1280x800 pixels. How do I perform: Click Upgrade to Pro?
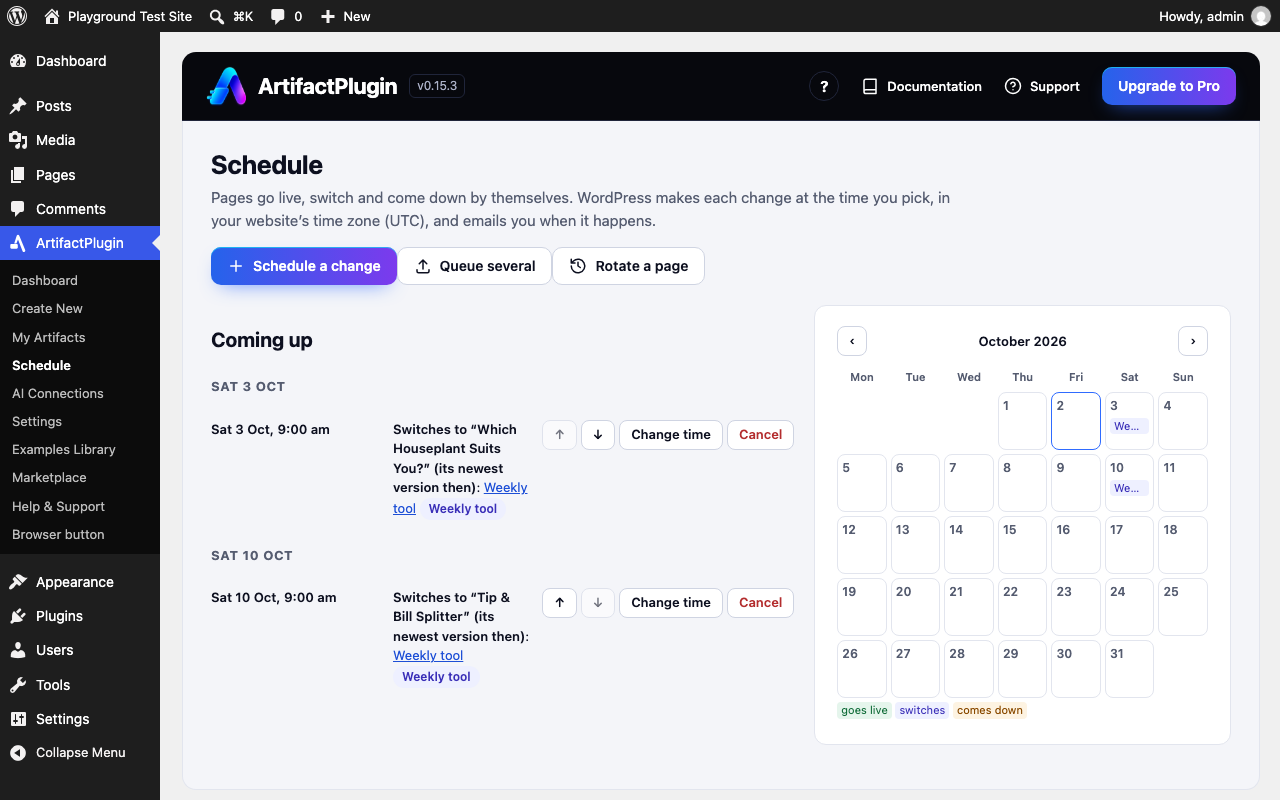point(1169,86)
